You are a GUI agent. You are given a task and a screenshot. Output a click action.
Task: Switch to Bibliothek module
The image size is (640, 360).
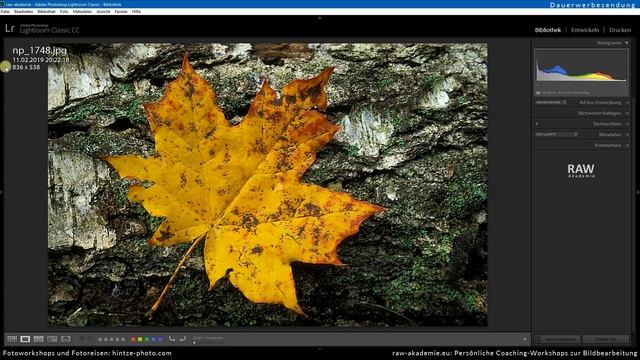point(548,30)
